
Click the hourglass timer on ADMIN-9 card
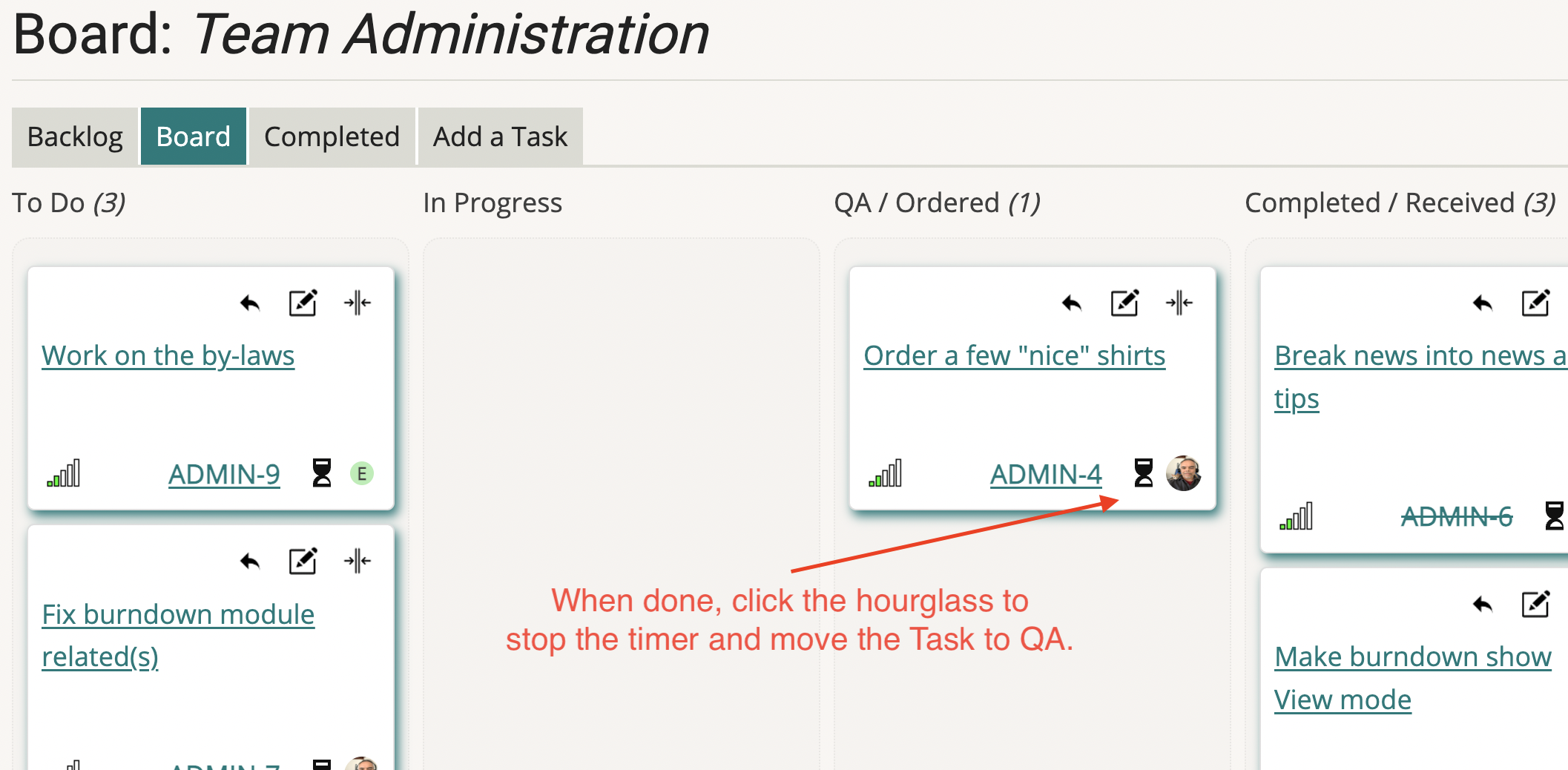tap(322, 473)
